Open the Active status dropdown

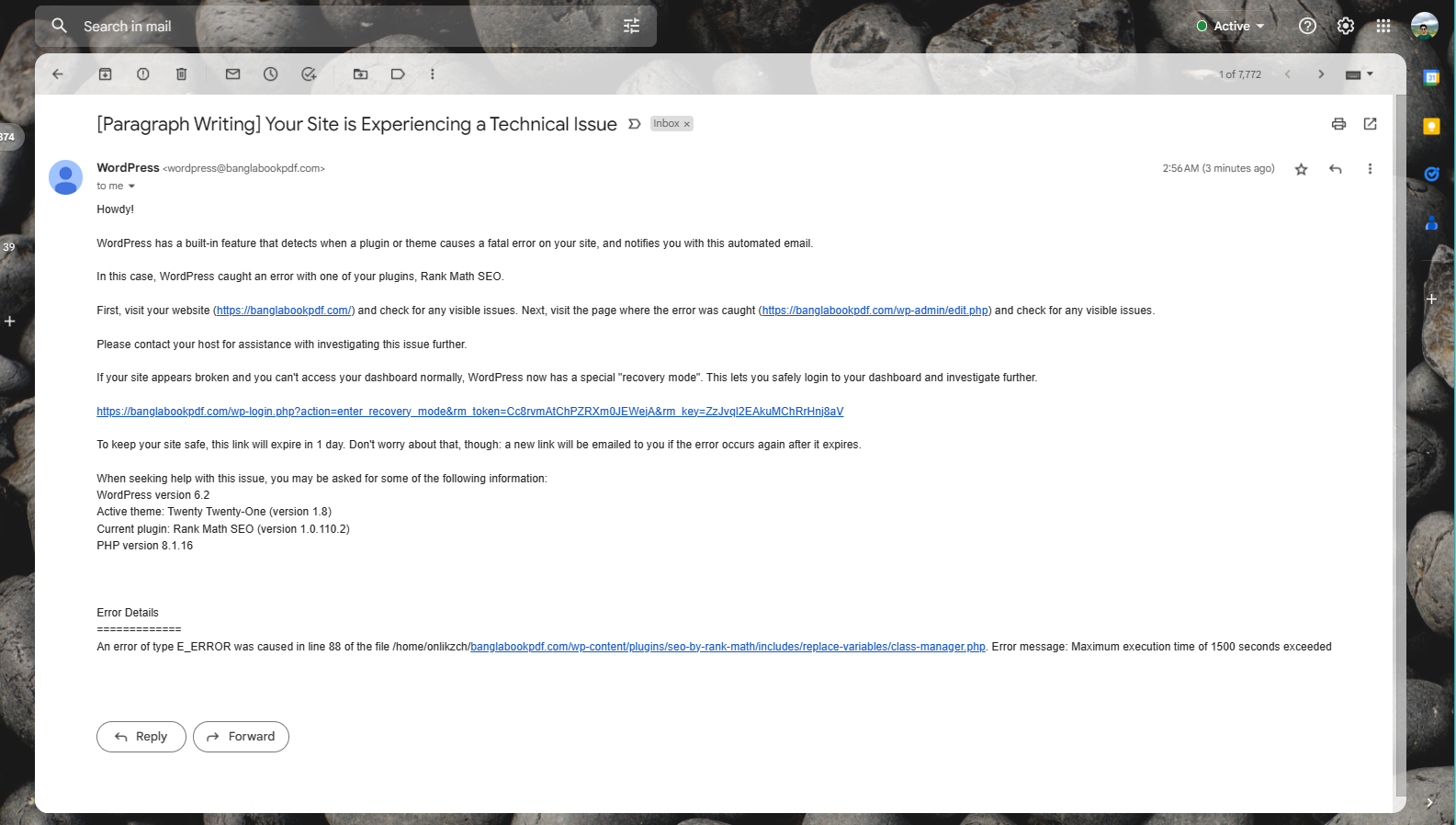click(x=1231, y=26)
